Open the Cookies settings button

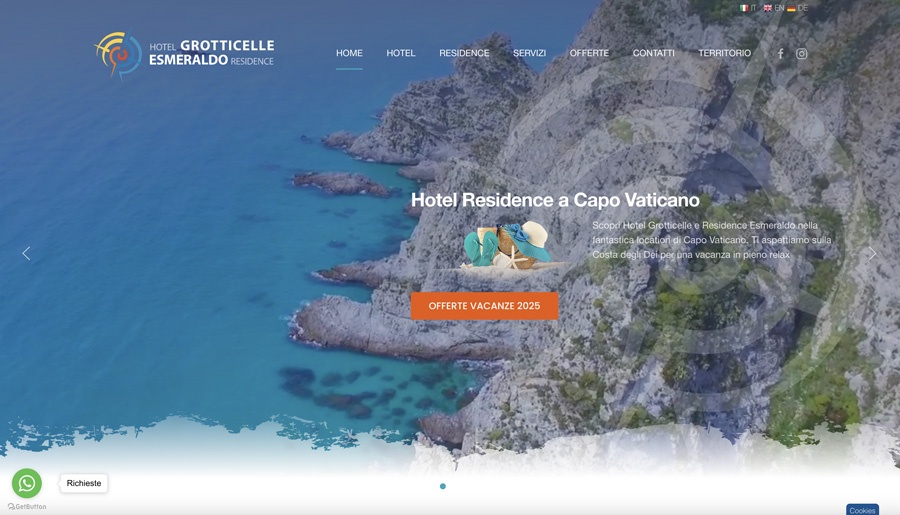(x=862, y=510)
